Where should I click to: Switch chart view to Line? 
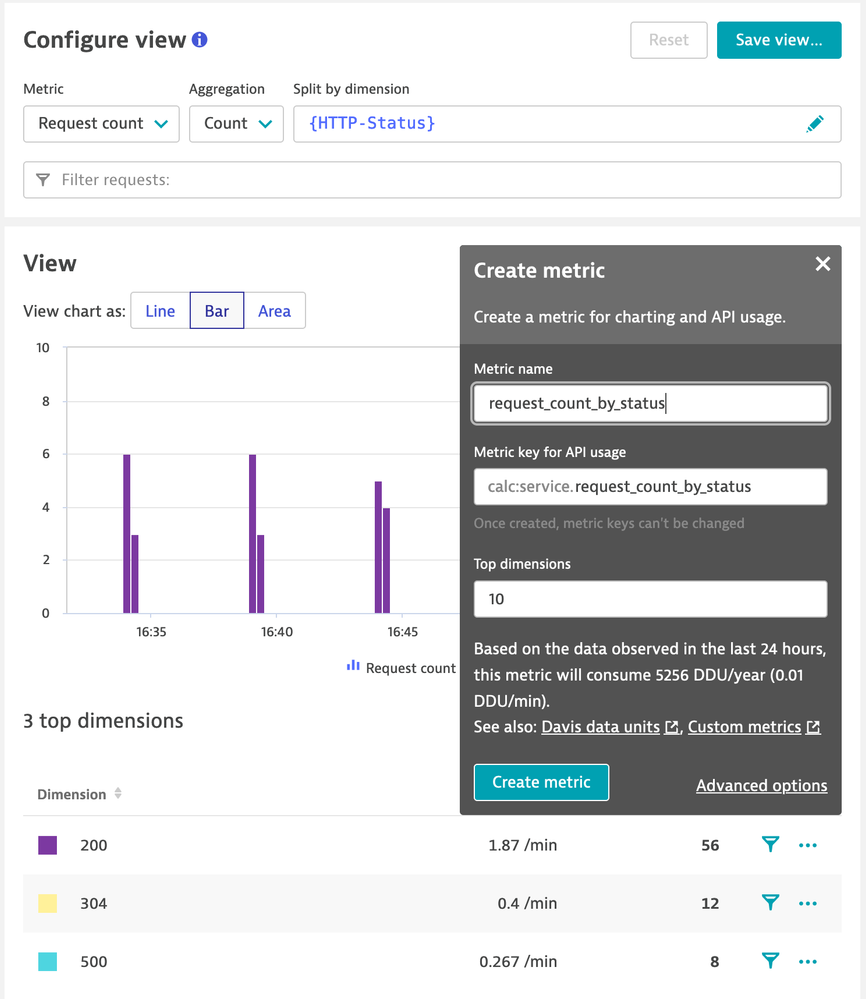point(160,311)
